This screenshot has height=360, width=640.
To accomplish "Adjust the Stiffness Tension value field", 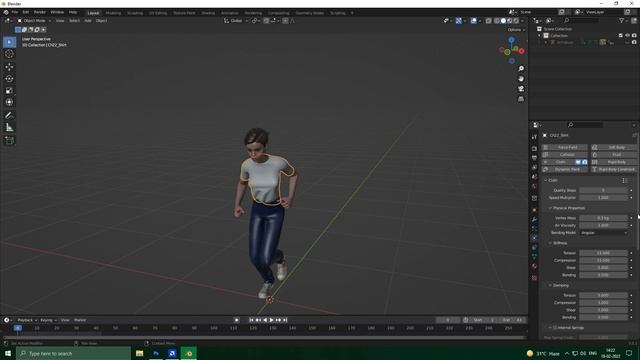I will pyautogui.click(x=603, y=253).
